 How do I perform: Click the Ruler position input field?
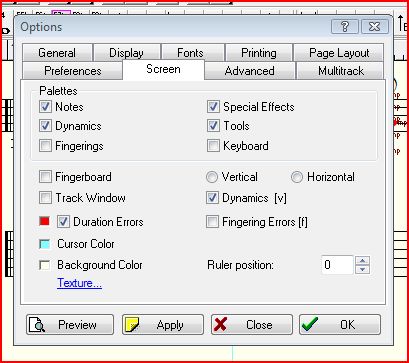(x=337, y=265)
